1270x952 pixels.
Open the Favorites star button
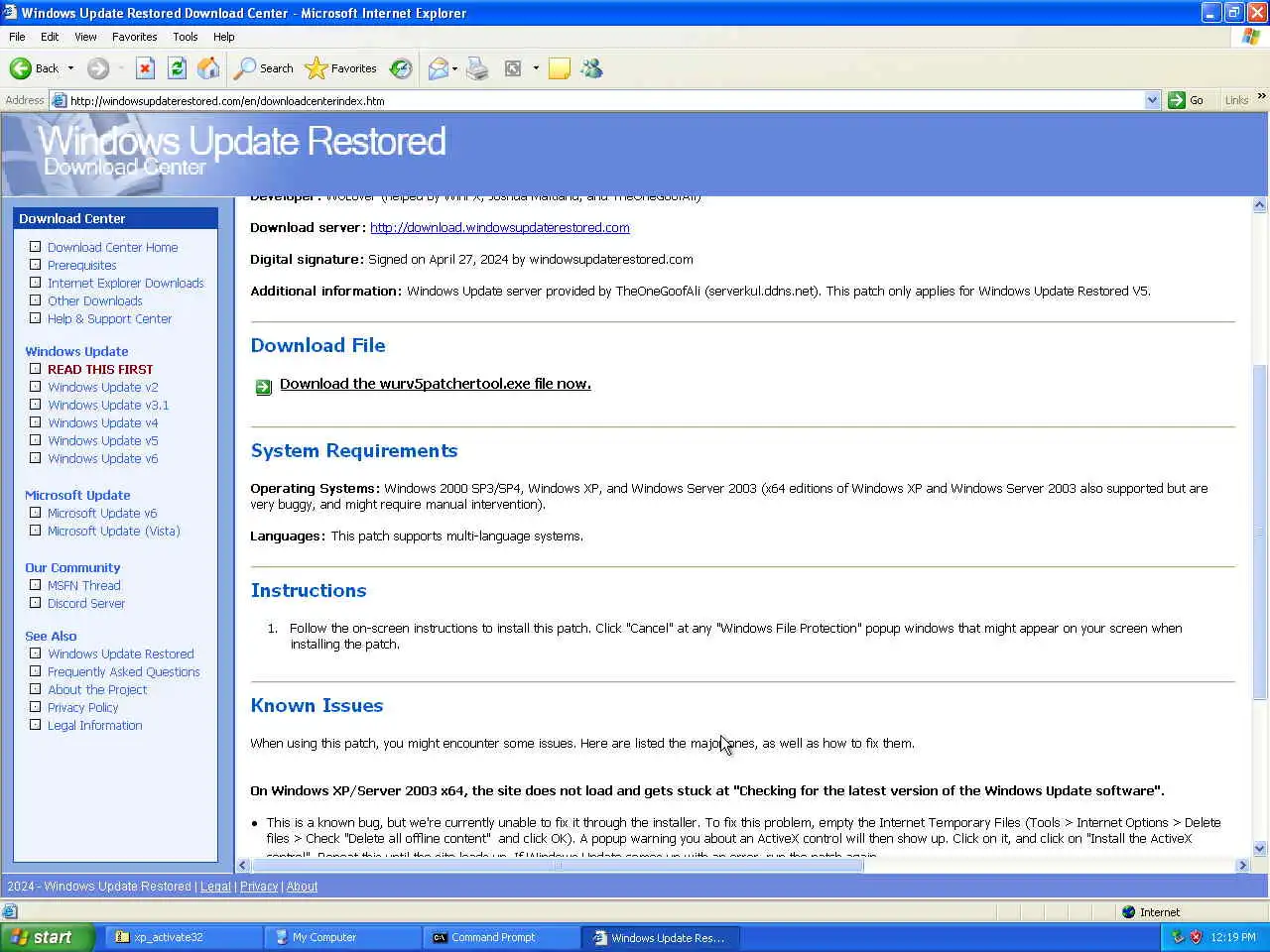click(341, 68)
